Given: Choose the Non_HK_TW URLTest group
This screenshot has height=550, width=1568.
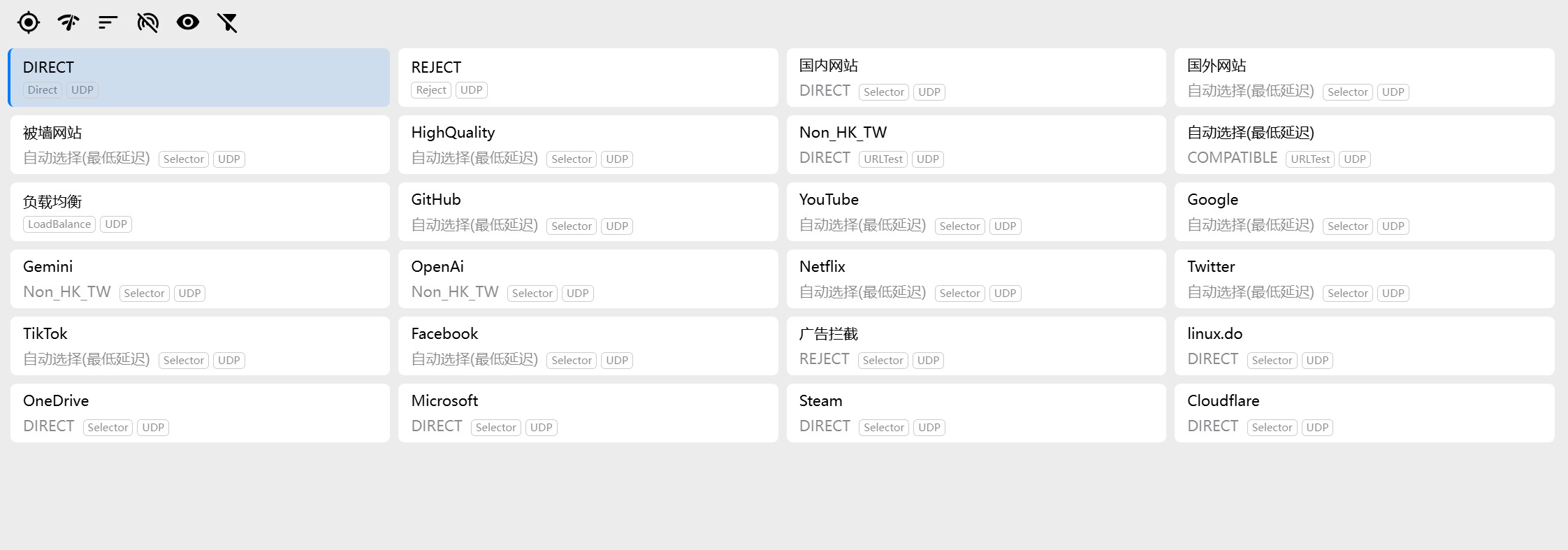Looking at the screenshot, I should click(975, 145).
